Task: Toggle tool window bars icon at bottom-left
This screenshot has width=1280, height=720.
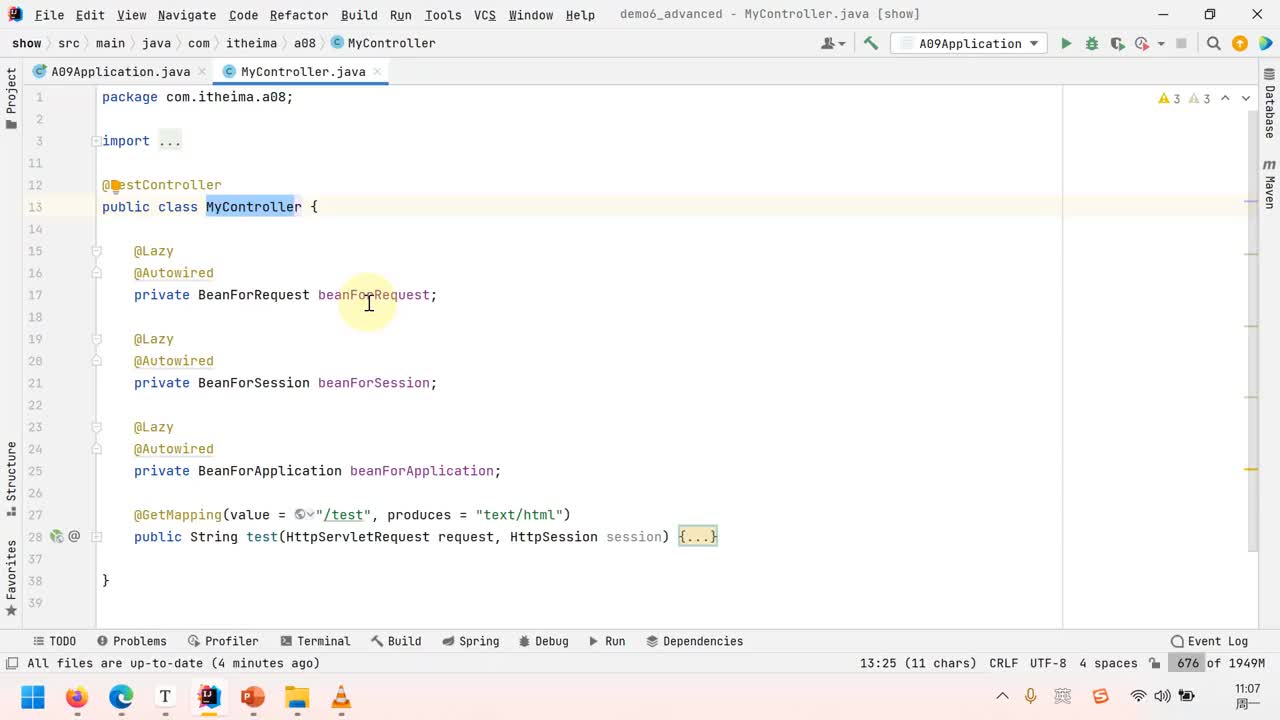Action: (11, 663)
